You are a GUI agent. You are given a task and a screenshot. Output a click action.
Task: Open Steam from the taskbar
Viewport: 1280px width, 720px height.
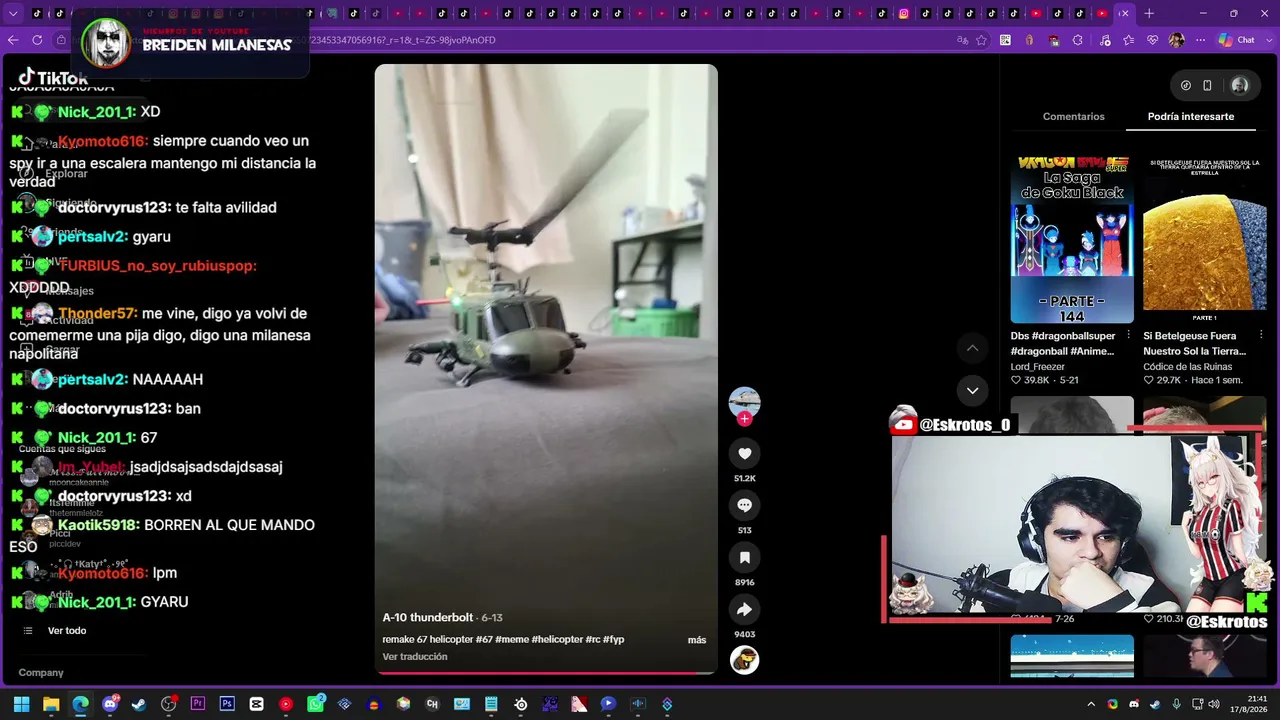tap(139, 704)
